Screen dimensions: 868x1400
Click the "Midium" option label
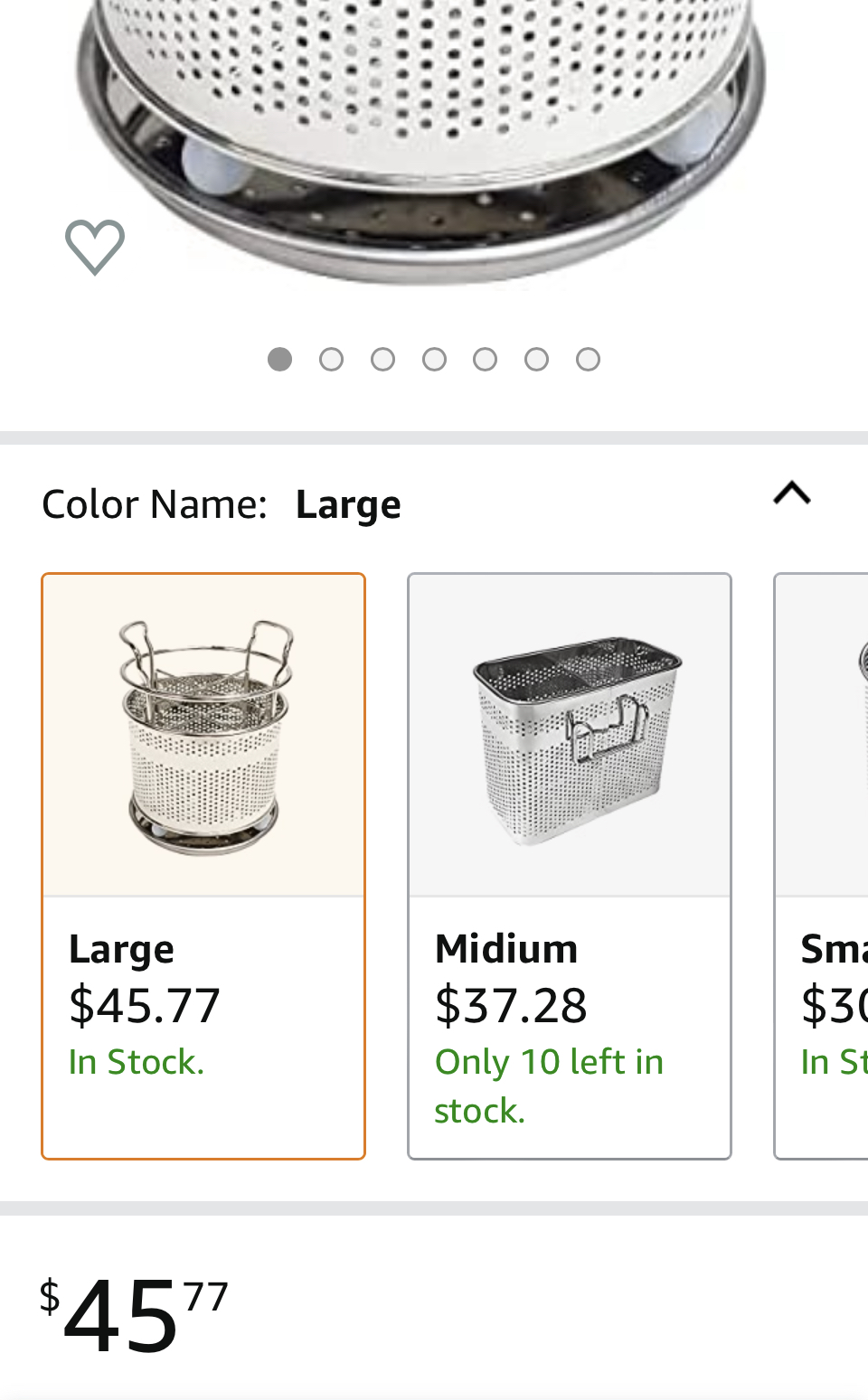506,949
